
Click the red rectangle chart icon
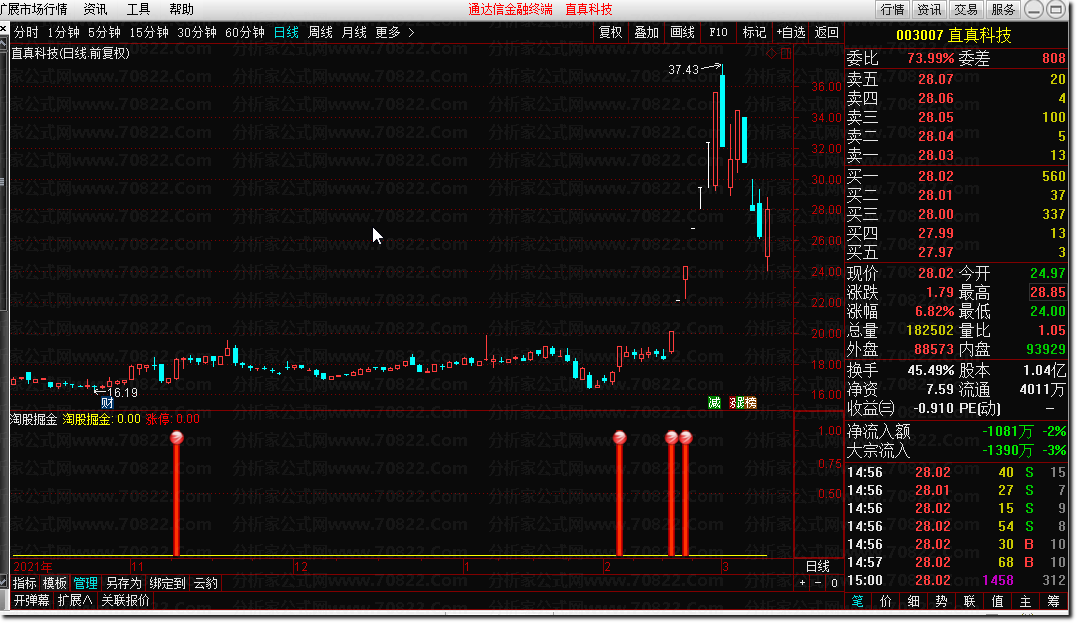(x=786, y=53)
